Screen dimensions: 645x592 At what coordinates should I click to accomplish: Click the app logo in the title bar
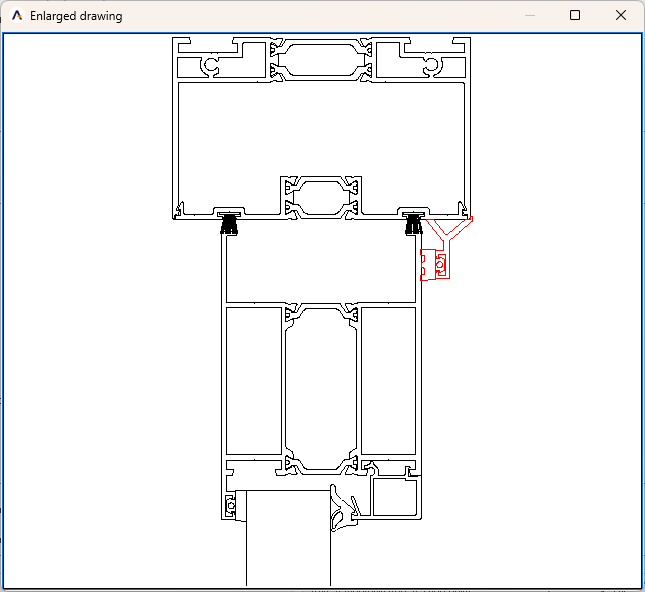(16, 16)
